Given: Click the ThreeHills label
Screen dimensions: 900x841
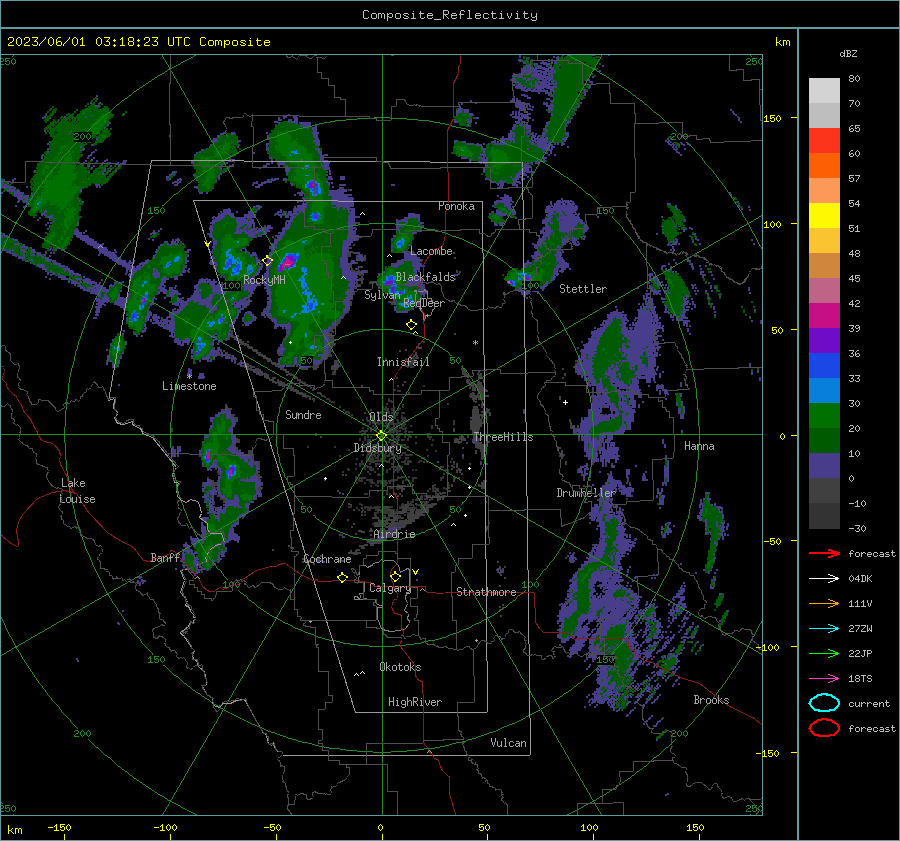Looking at the screenshot, I should coord(503,437).
